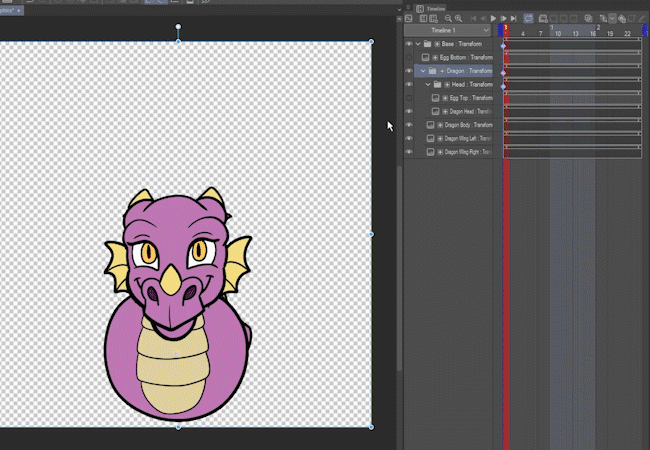Expand Transform tracks for Dragon Wing Left
This screenshot has width=650, height=450.
(439, 139)
